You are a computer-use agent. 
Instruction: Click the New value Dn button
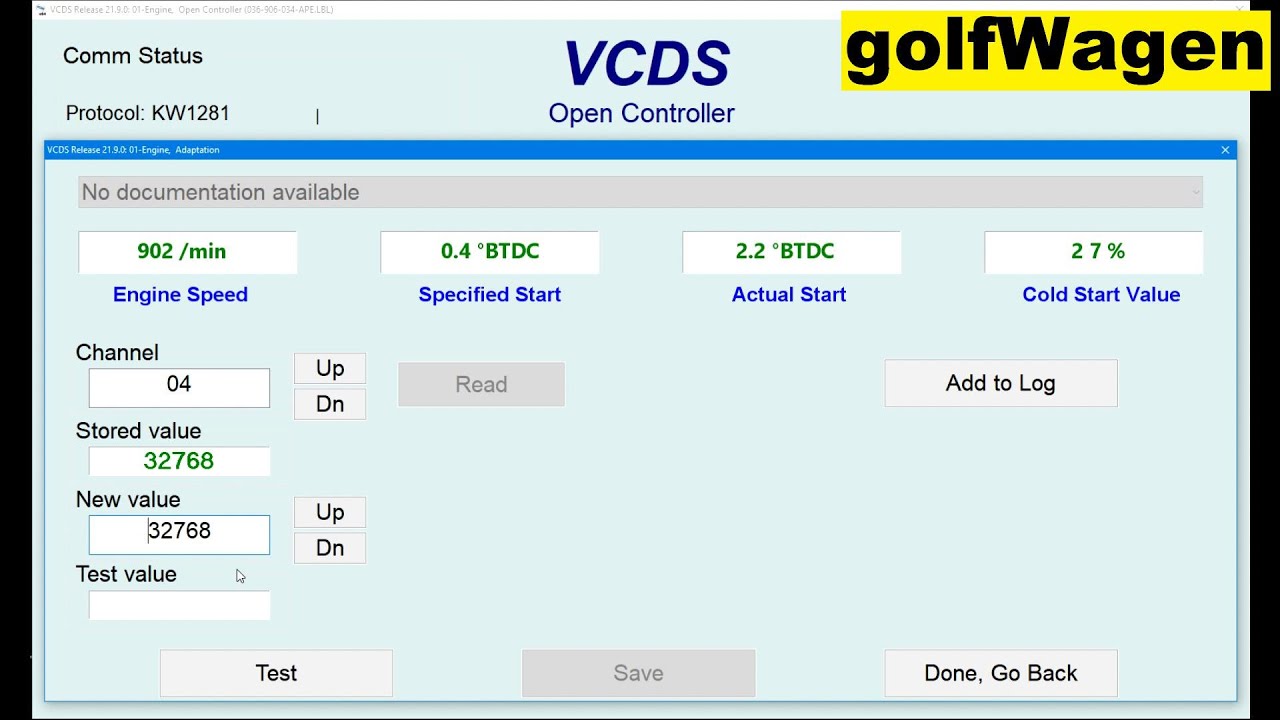[x=330, y=548]
